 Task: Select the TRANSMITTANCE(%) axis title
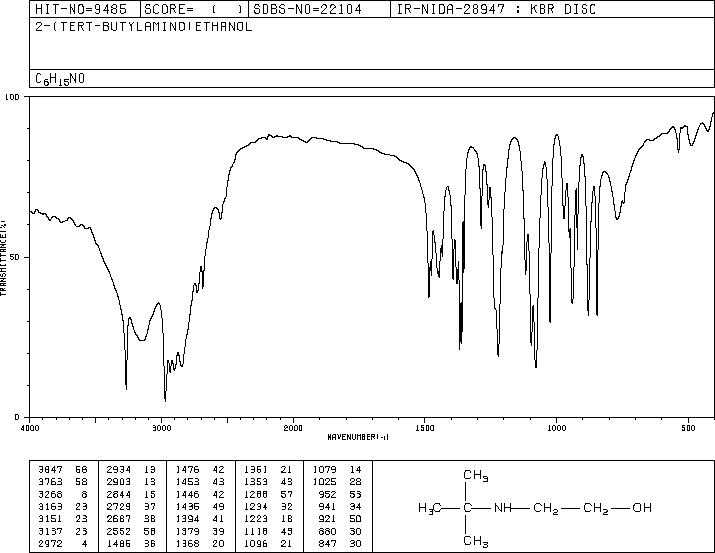point(3,258)
